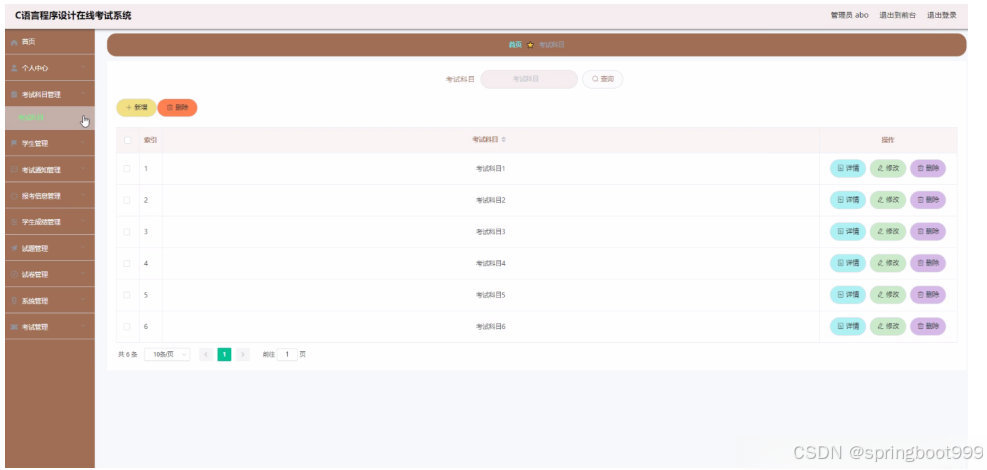Click the flag icon beside 学生管理
This screenshot has width=987, height=470.
[x=14, y=143]
